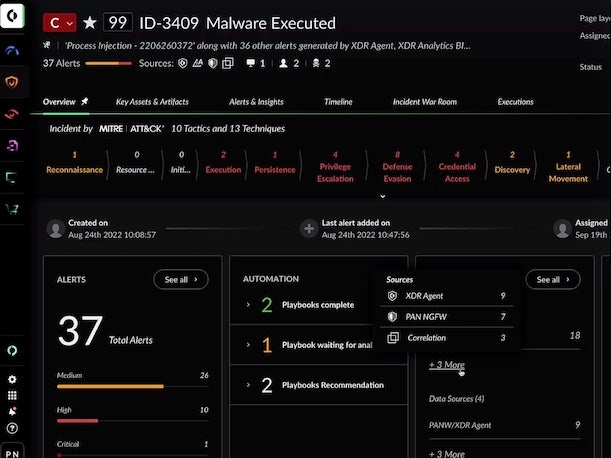Open the Incident War Room tab
611x458 pixels.
(424, 102)
